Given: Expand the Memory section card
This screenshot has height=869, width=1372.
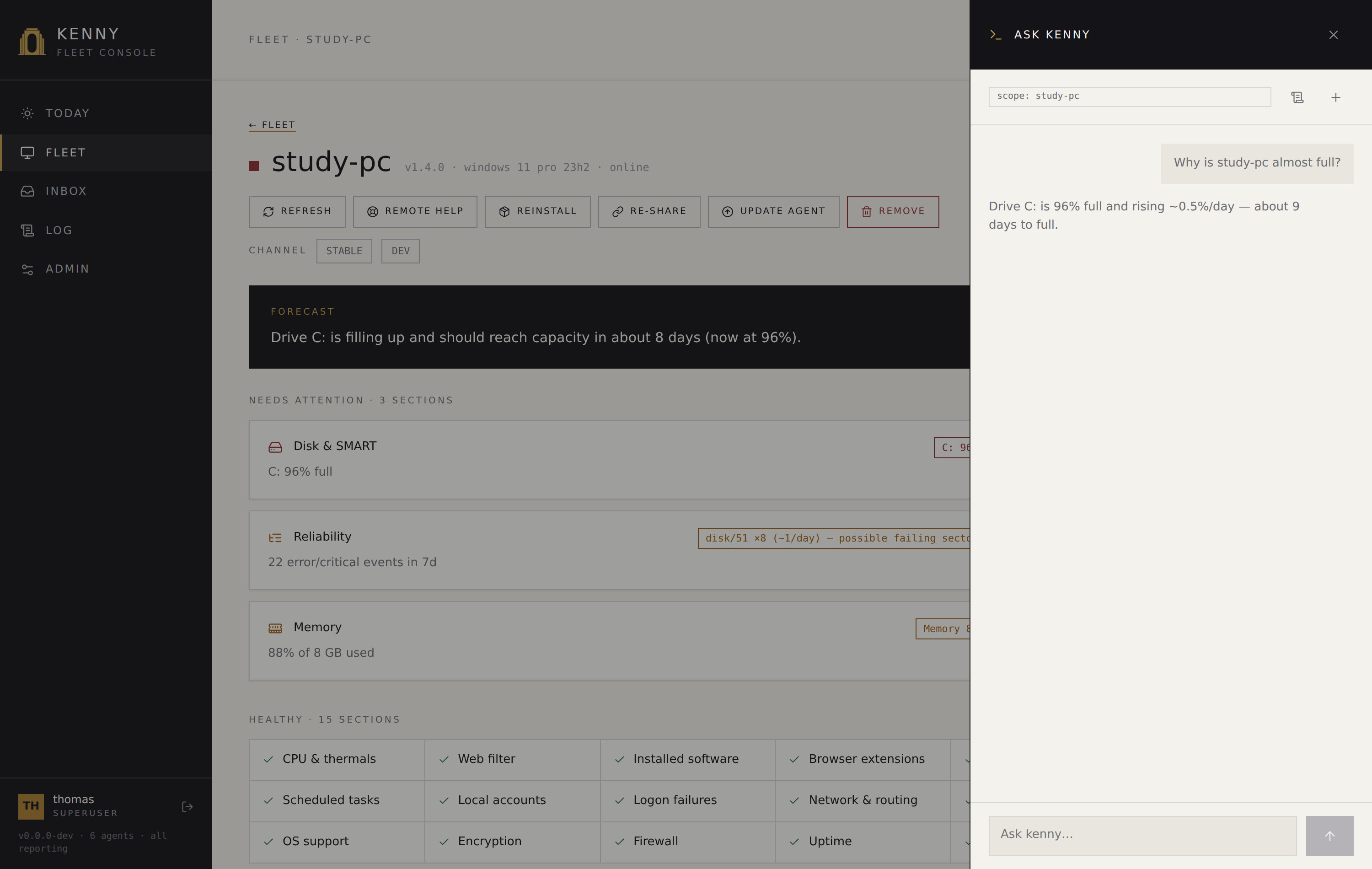Looking at the screenshot, I should (609, 640).
